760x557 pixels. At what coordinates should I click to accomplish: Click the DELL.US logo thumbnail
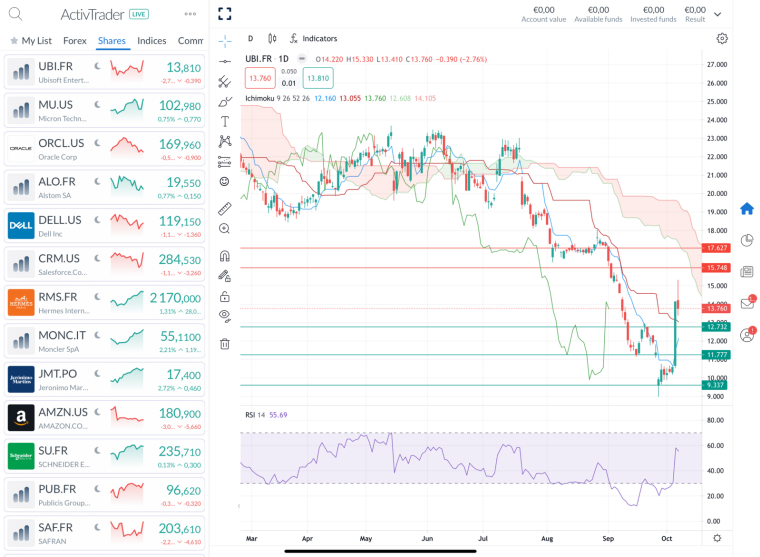coord(21,226)
